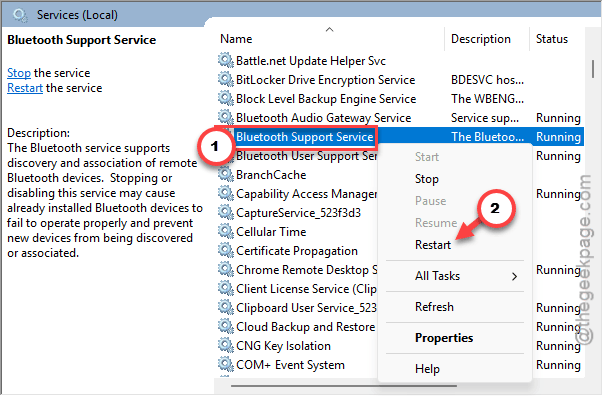603x396 pixels.
Task: Expand the All Tasks submenu arrow
Action: (x=514, y=276)
